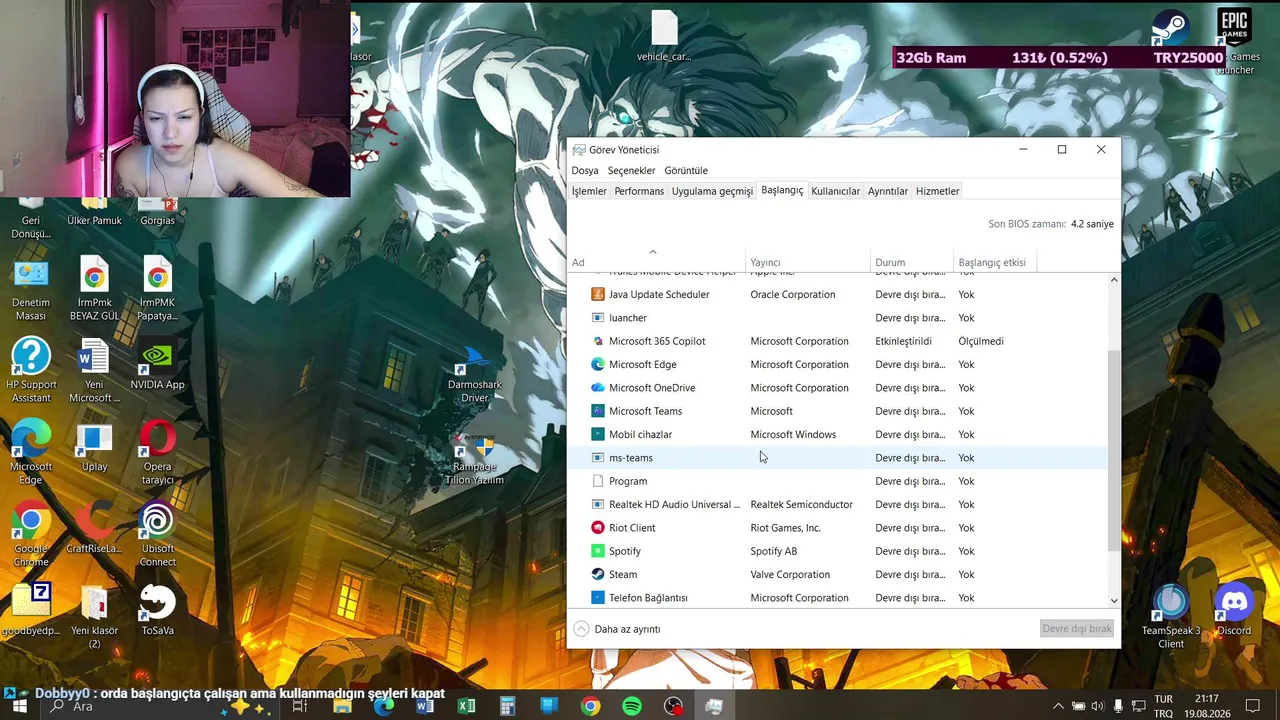
Task: Select the Uplay desktop shortcut
Action: 94,447
